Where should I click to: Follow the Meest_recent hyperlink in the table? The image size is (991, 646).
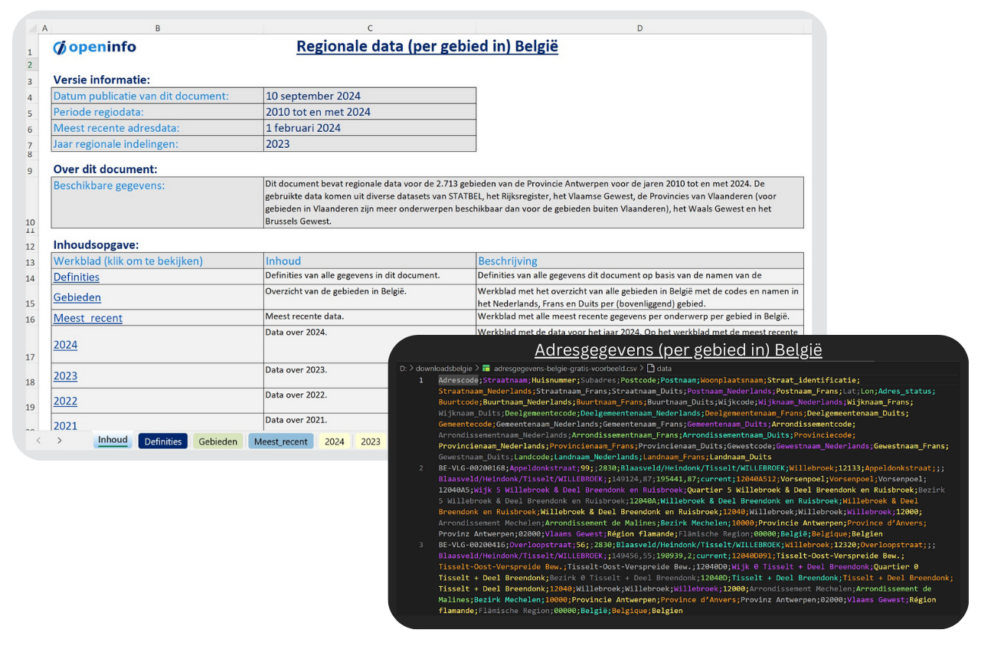(x=88, y=318)
